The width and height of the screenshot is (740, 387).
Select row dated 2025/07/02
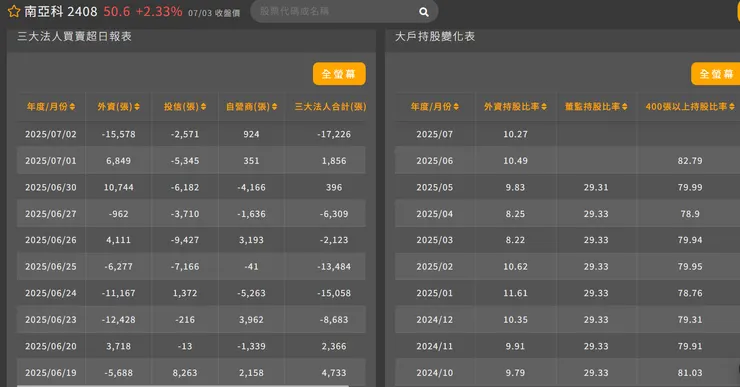pos(191,134)
